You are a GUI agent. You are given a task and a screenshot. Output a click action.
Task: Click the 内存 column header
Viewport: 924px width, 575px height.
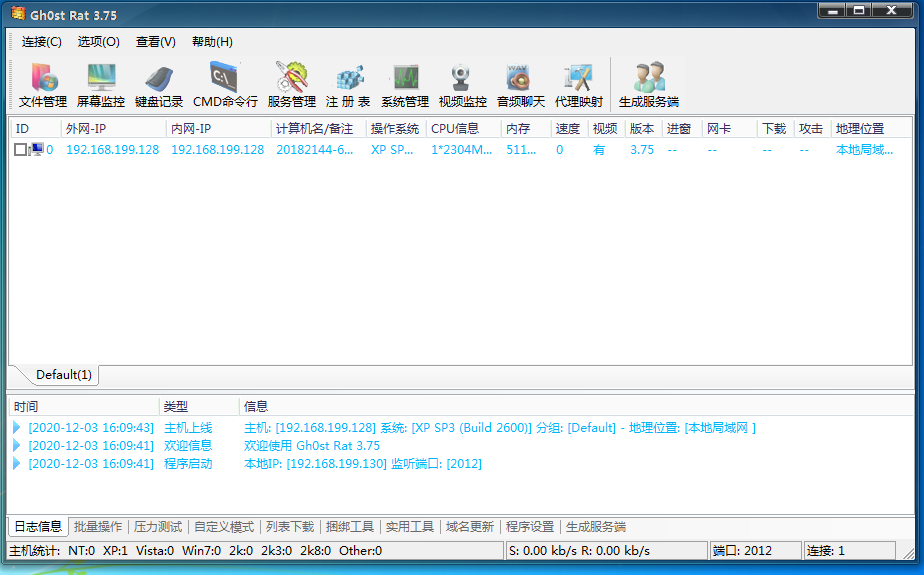(526, 128)
